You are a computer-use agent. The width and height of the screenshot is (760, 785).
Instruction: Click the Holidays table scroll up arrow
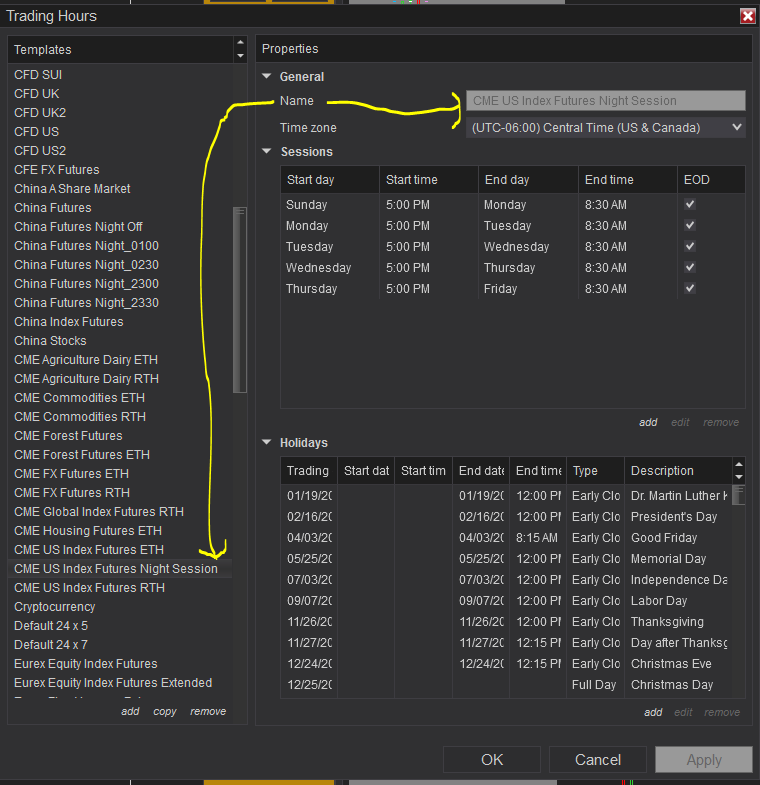click(x=738, y=464)
